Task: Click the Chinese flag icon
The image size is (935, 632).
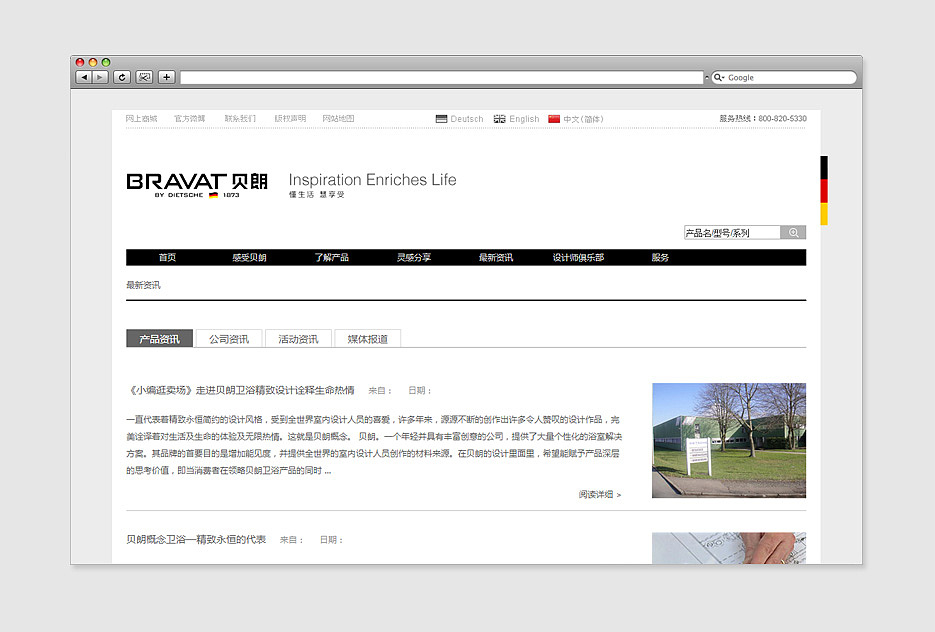Action: (x=554, y=119)
